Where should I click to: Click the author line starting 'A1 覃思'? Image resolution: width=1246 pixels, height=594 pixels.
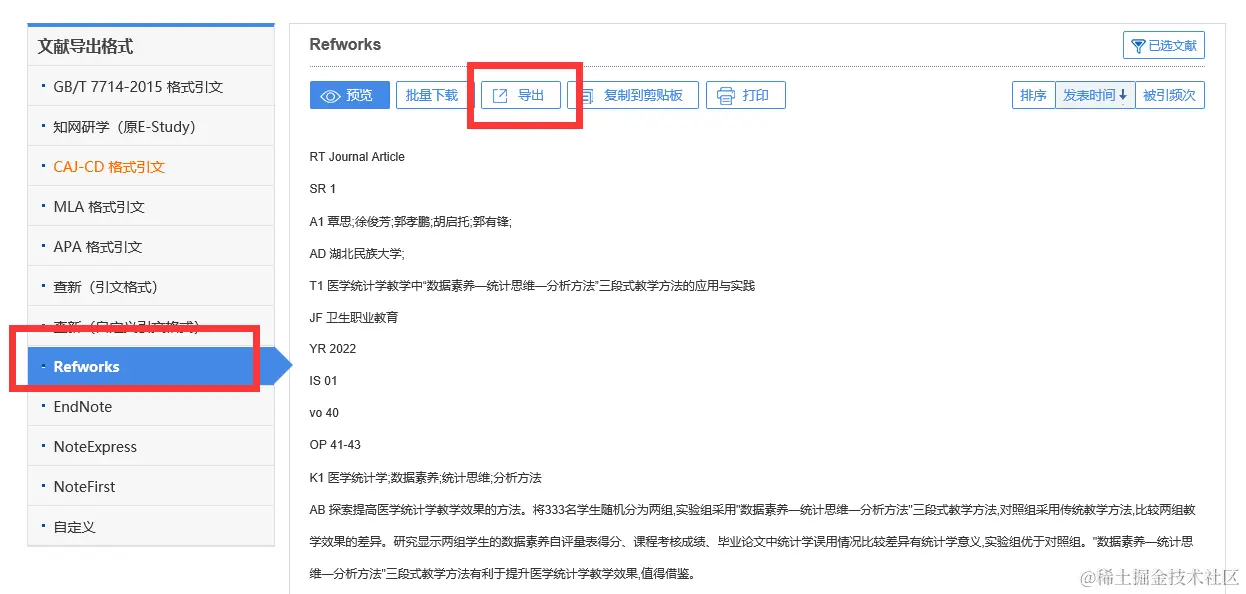pos(411,221)
